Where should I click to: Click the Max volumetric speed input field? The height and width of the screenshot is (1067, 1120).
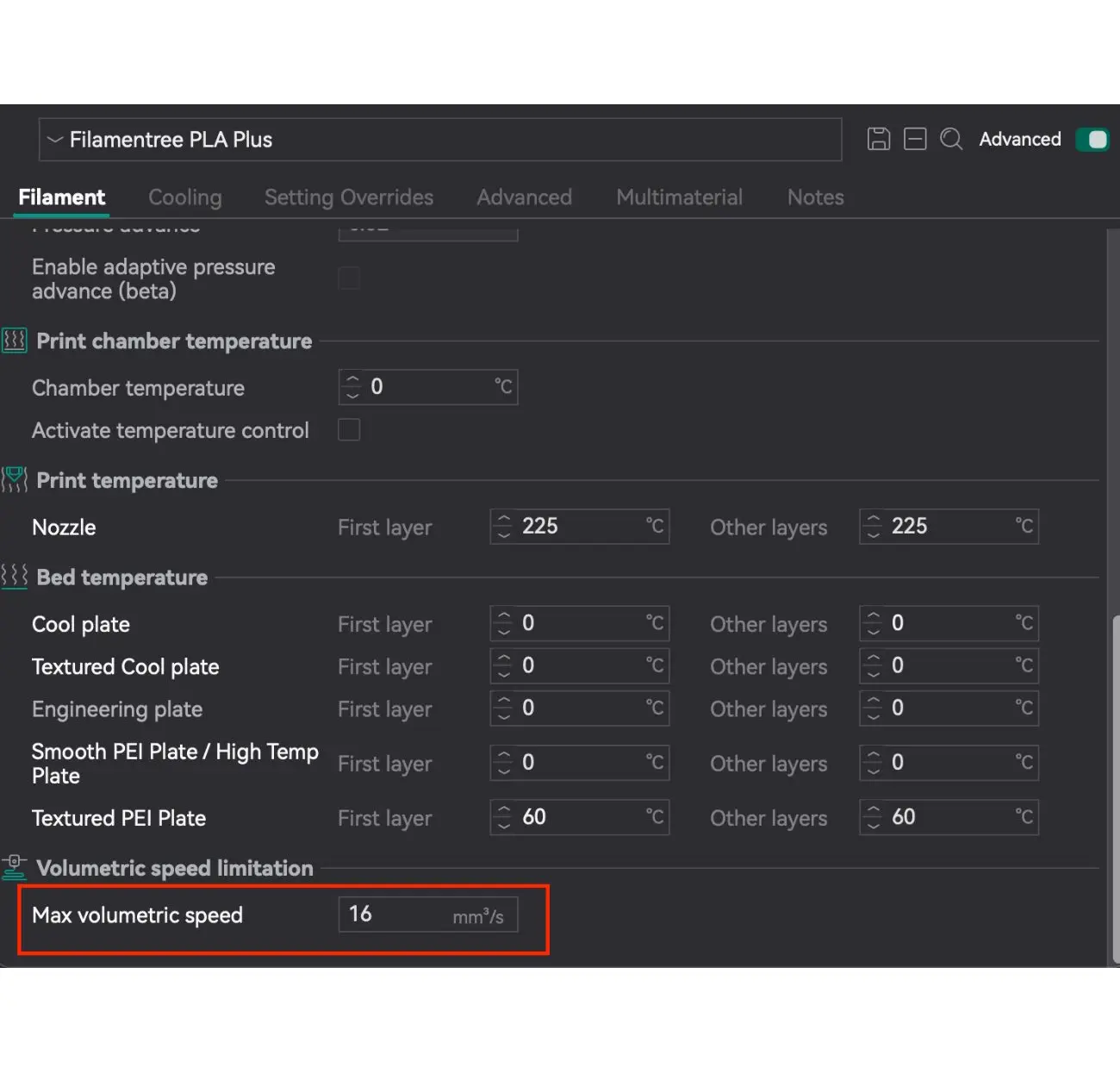(396, 914)
